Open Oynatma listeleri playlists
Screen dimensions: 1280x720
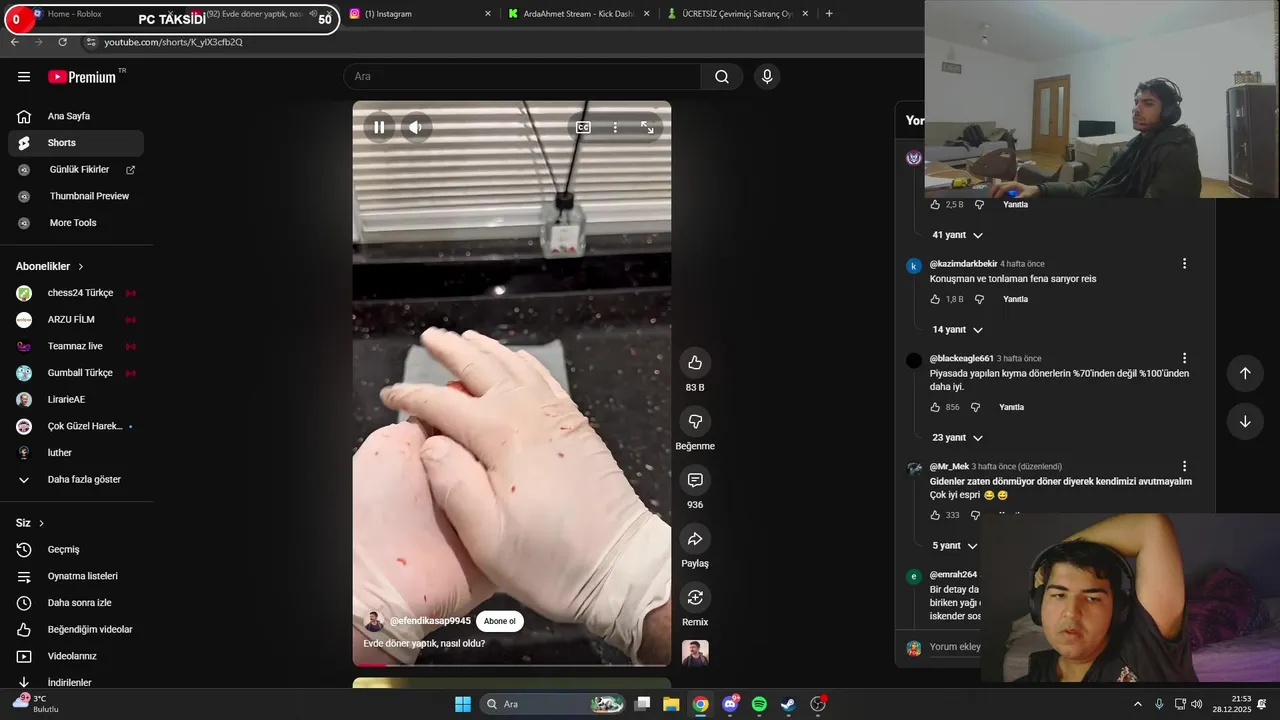pos(76,576)
